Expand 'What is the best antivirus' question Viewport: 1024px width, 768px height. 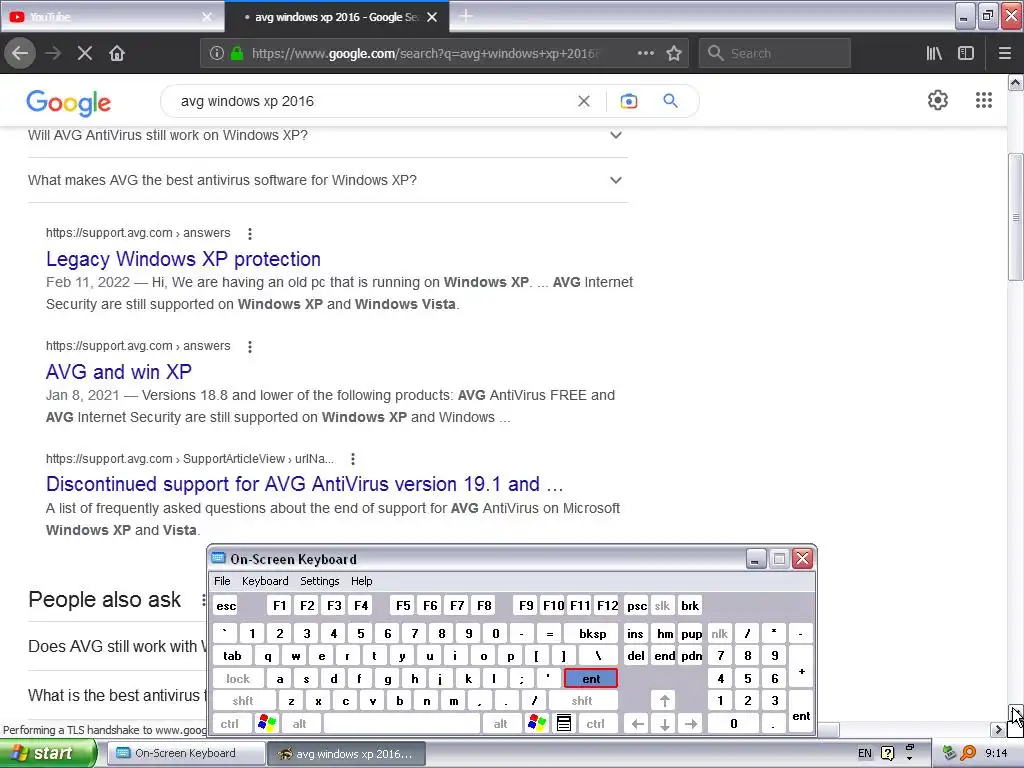pos(118,696)
